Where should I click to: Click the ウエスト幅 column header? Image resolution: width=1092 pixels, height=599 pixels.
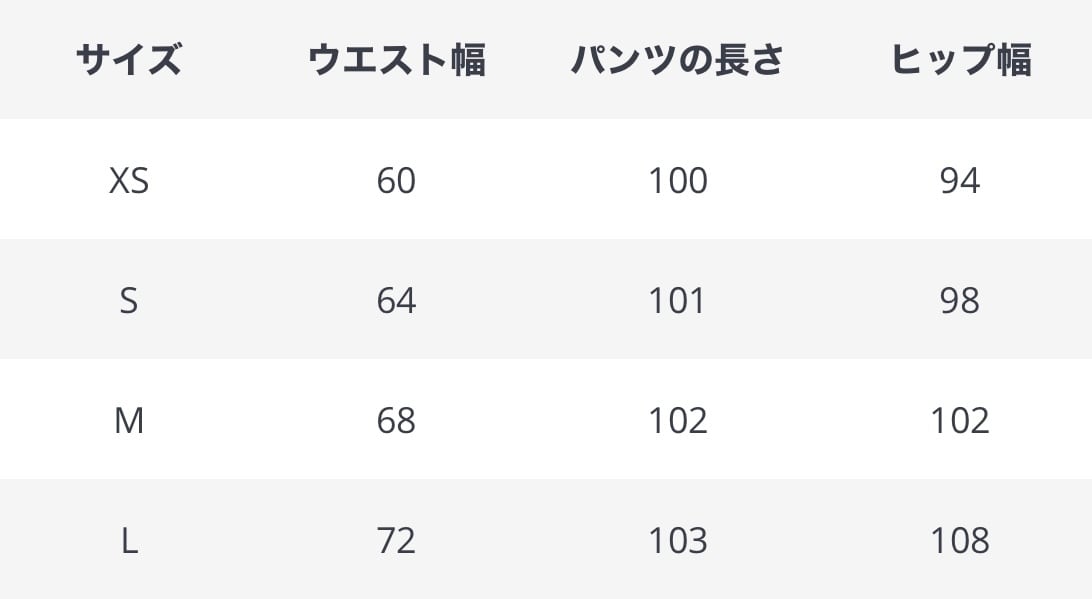(396, 60)
